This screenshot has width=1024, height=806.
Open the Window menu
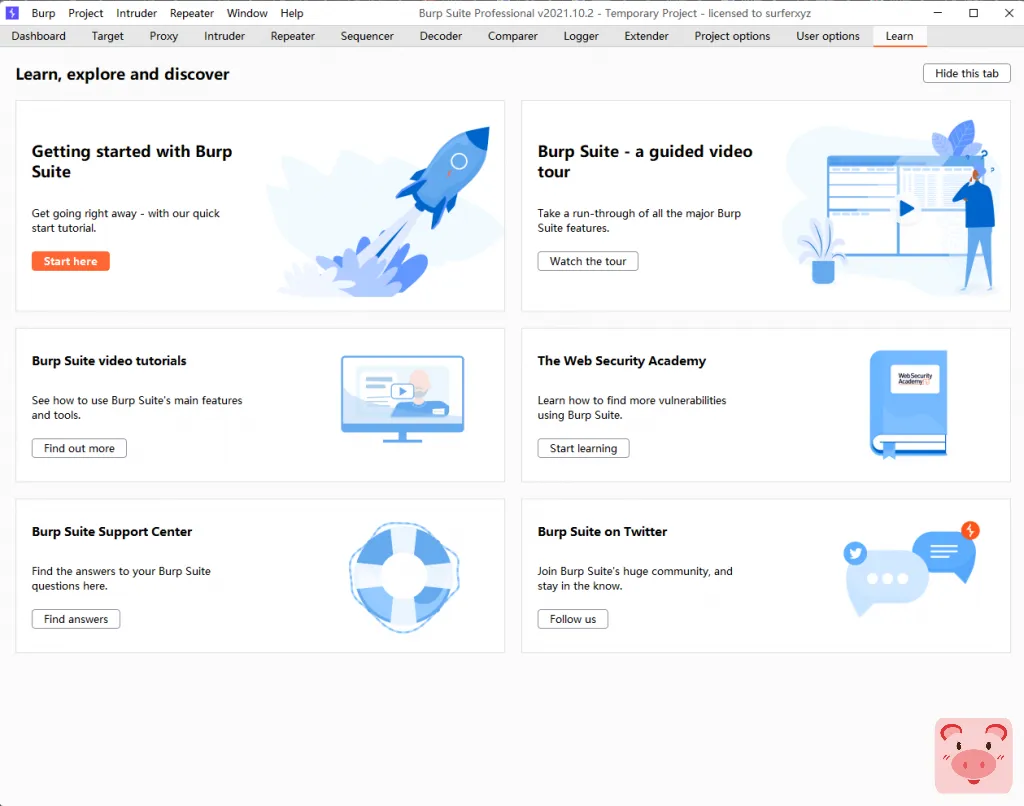tap(247, 13)
